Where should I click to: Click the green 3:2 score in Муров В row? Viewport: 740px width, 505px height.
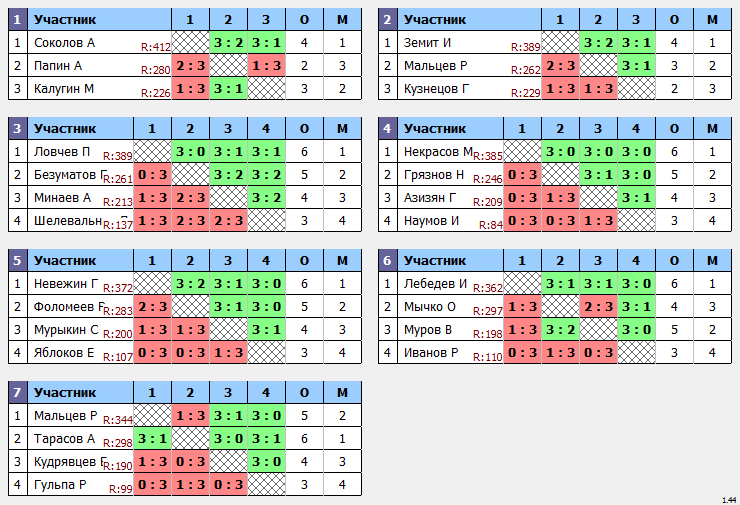[561, 329]
